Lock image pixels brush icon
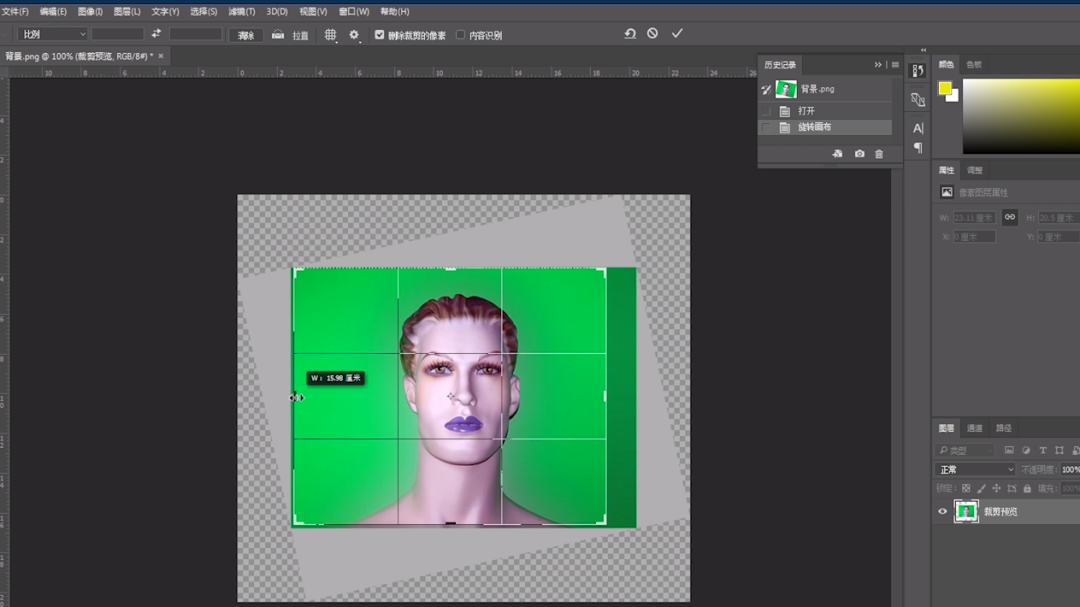1080x607 pixels. click(x=982, y=488)
